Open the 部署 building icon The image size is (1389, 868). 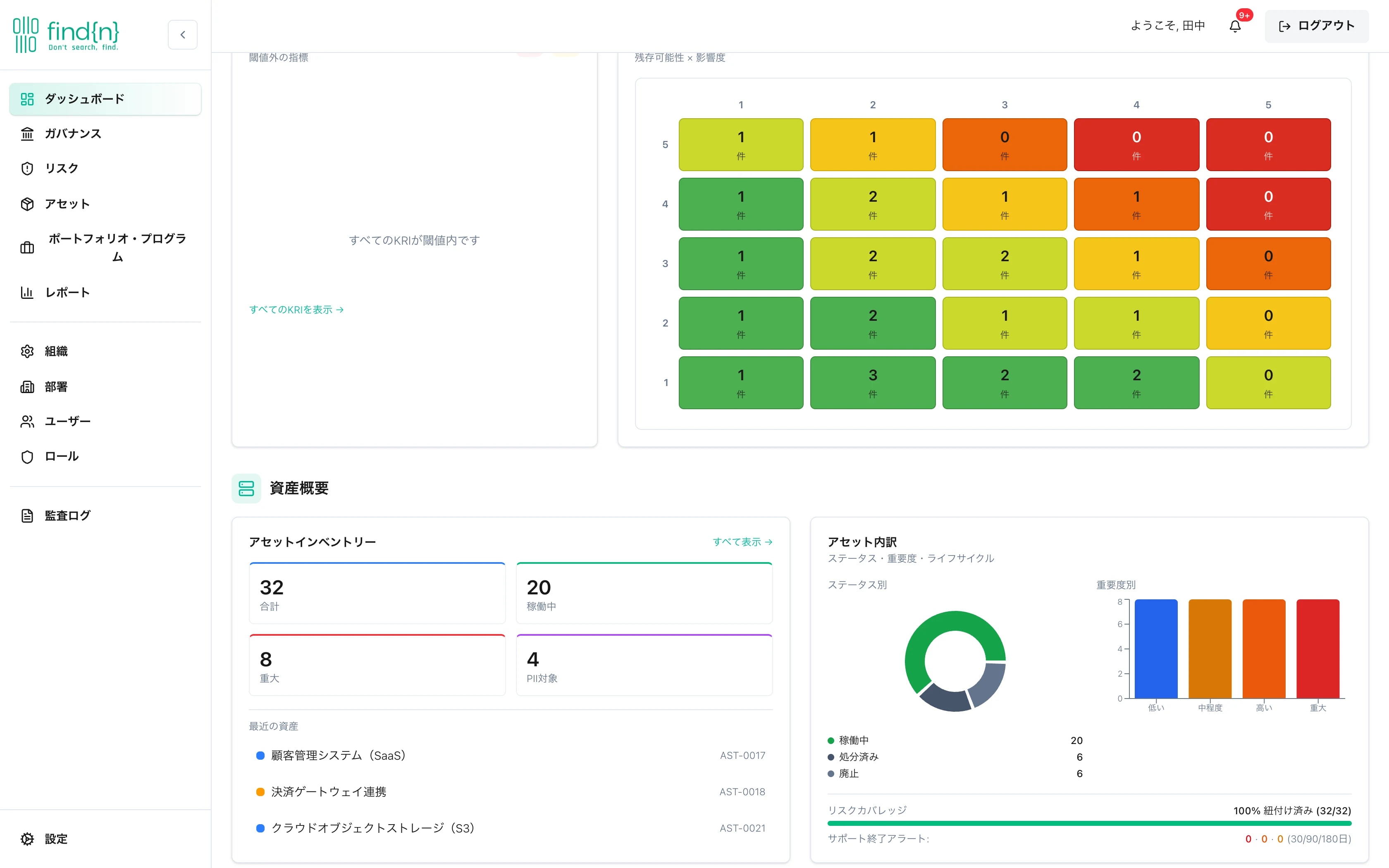tap(27, 386)
